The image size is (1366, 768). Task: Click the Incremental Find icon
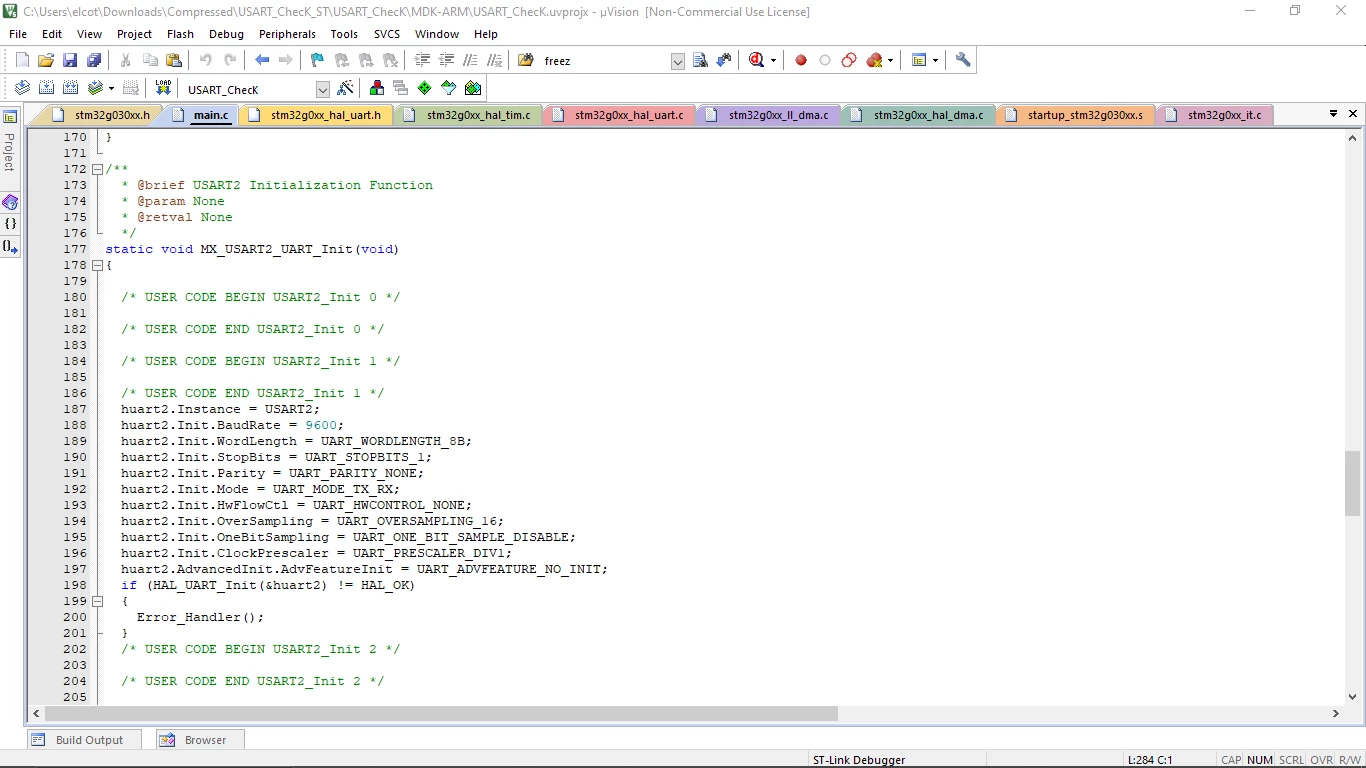point(724,60)
